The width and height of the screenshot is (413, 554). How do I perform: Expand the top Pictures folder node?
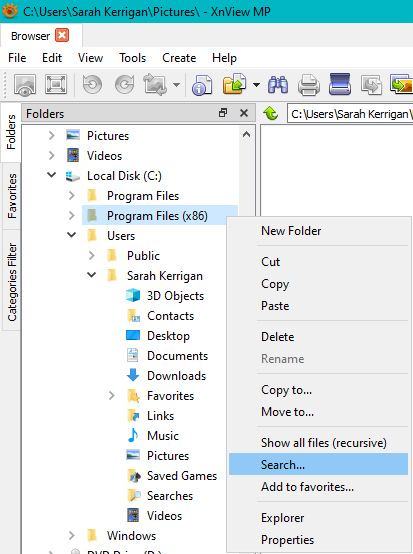coord(52,136)
